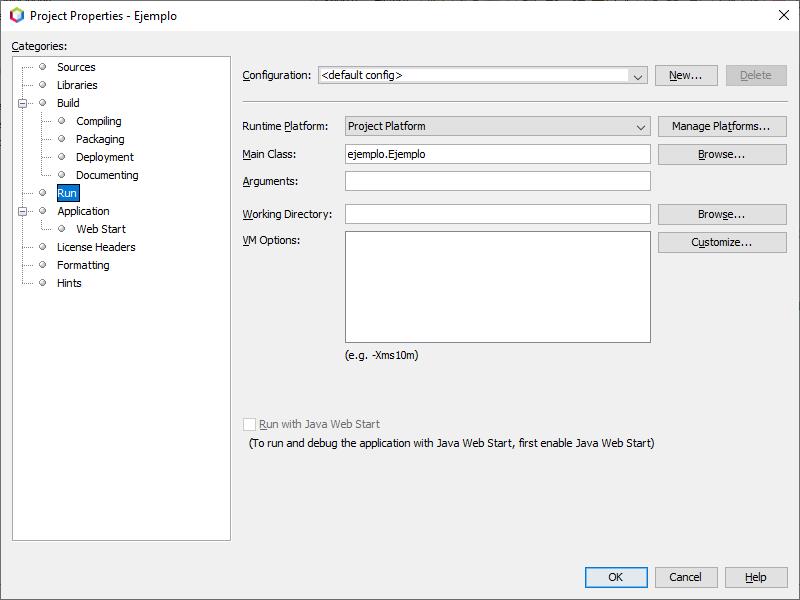This screenshot has height=600, width=800.
Task: Click the Application bullet icon
Action: 43,210
